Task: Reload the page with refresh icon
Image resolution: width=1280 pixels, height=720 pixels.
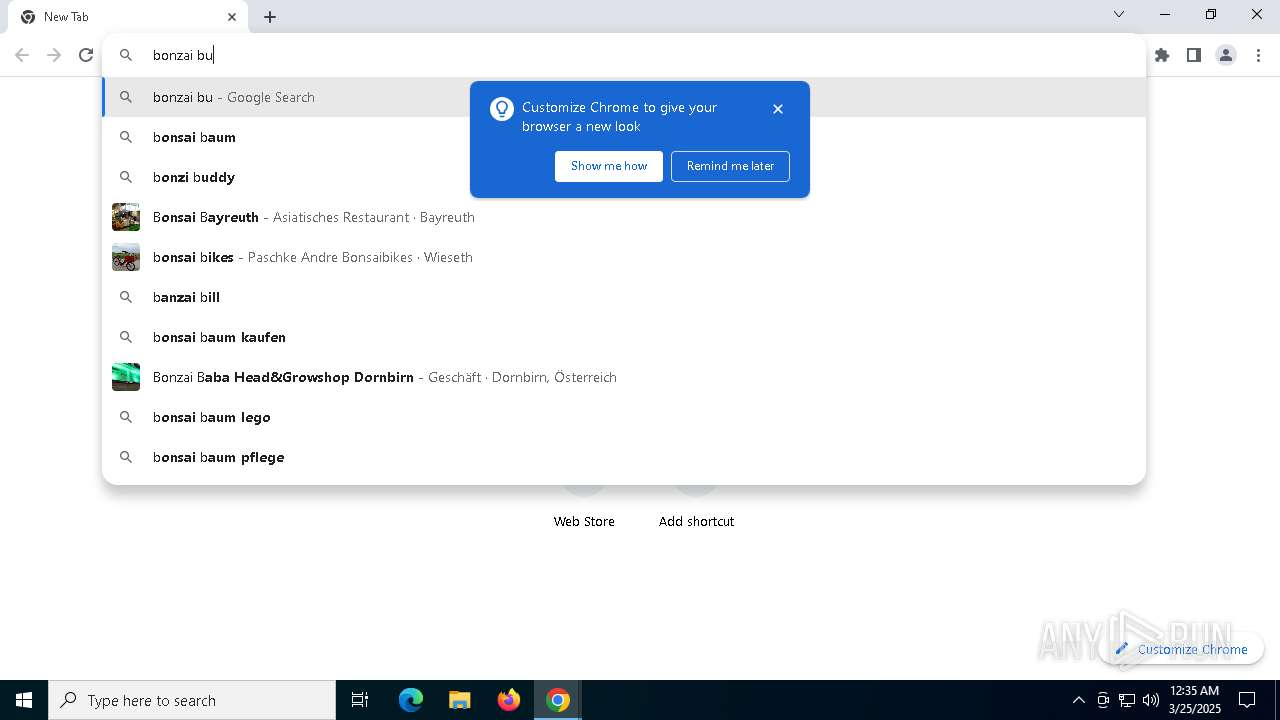Action: 86,56
